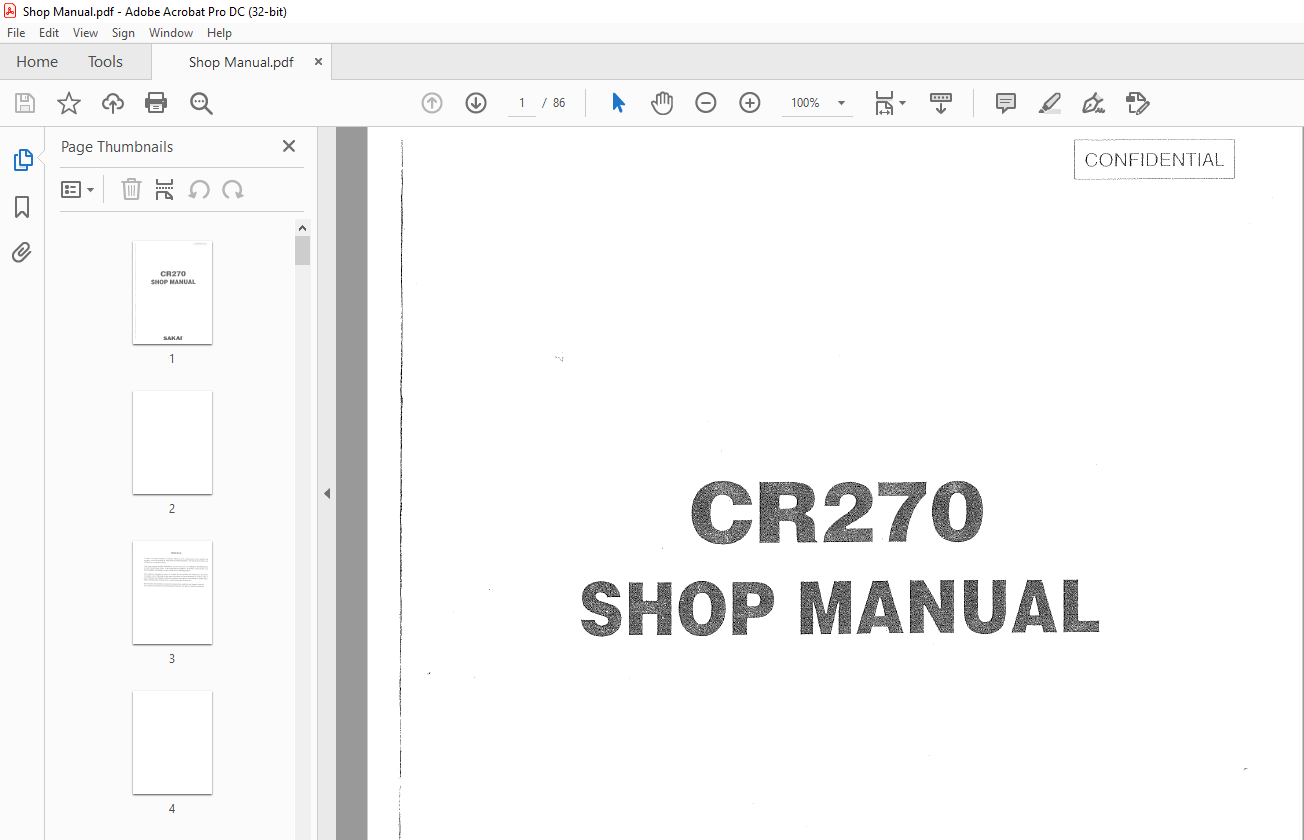Viewport: 1304px width, 840px height.
Task: Click the page break insert icon
Action: (165, 190)
